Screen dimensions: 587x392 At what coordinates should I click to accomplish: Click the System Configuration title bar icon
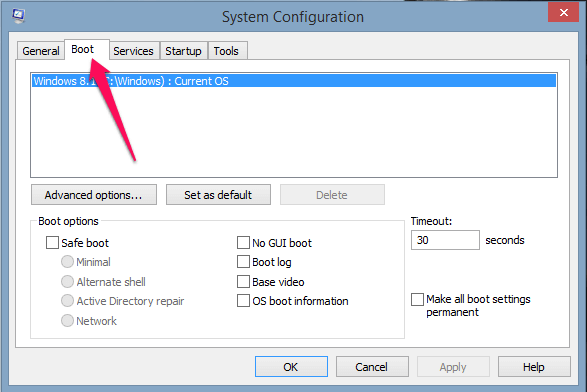18,16
